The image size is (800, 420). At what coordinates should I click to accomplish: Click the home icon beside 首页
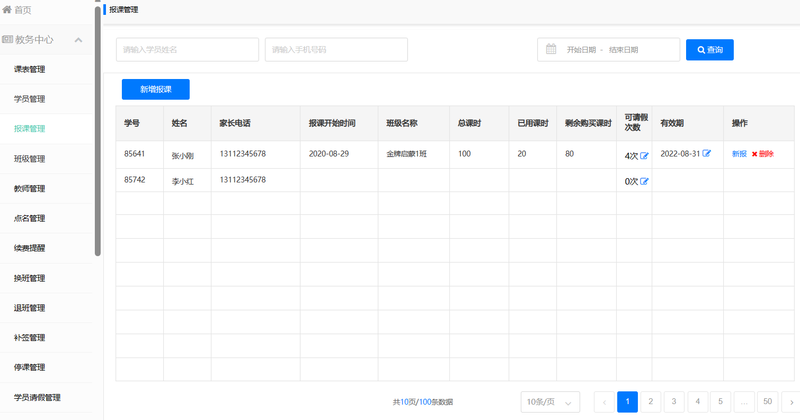point(7,10)
